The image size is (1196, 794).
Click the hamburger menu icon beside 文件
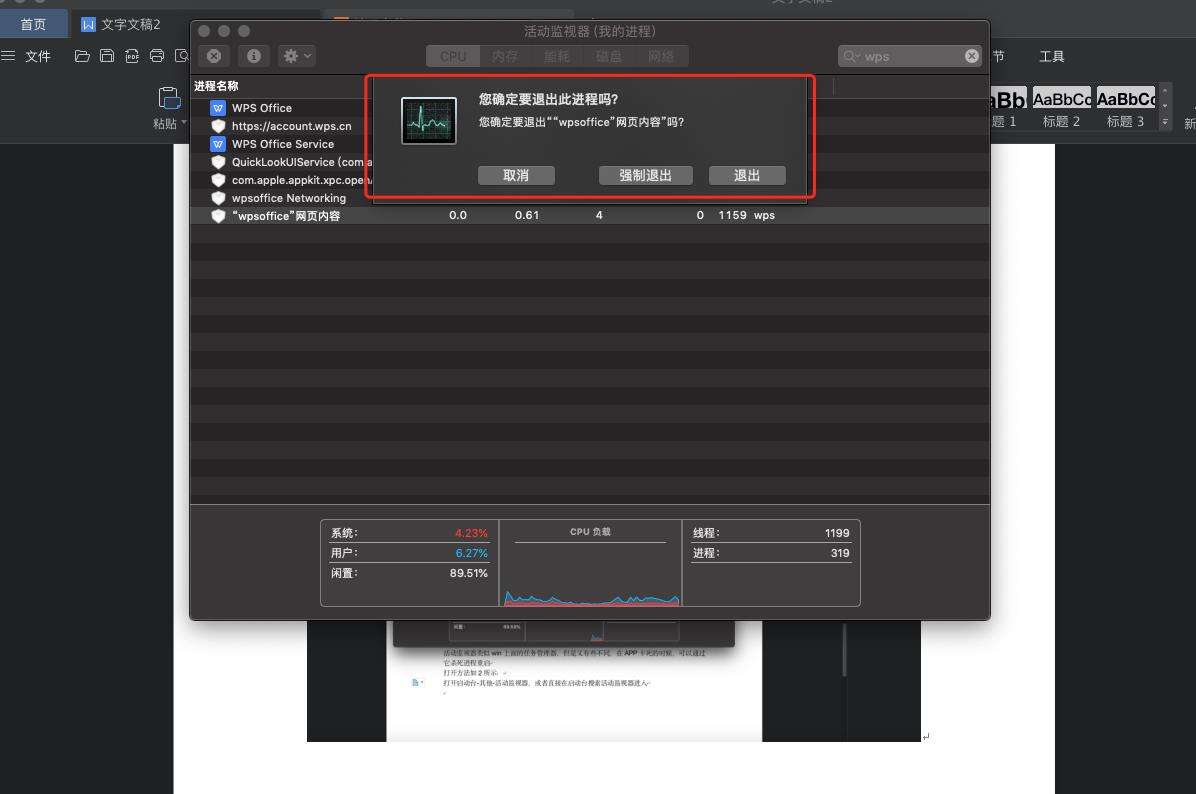pos(8,56)
